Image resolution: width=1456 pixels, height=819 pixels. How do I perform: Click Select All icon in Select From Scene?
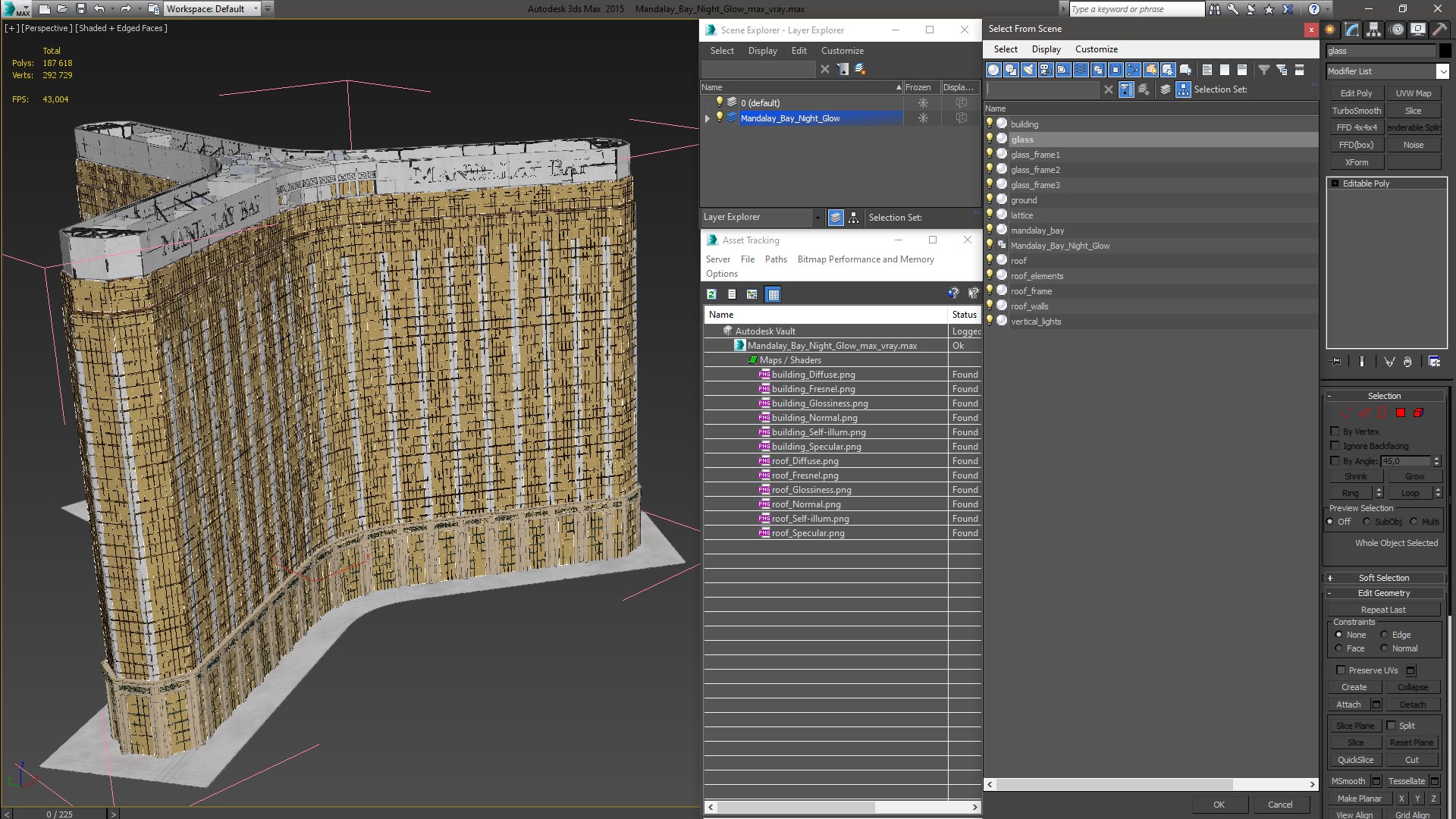[1207, 70]
